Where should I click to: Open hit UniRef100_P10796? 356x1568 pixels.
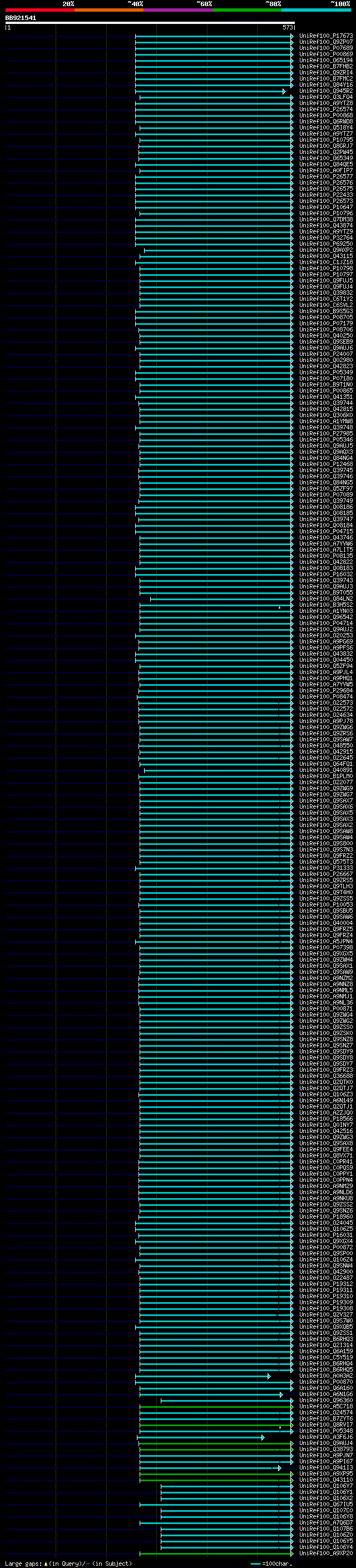(x=326, y=213)
